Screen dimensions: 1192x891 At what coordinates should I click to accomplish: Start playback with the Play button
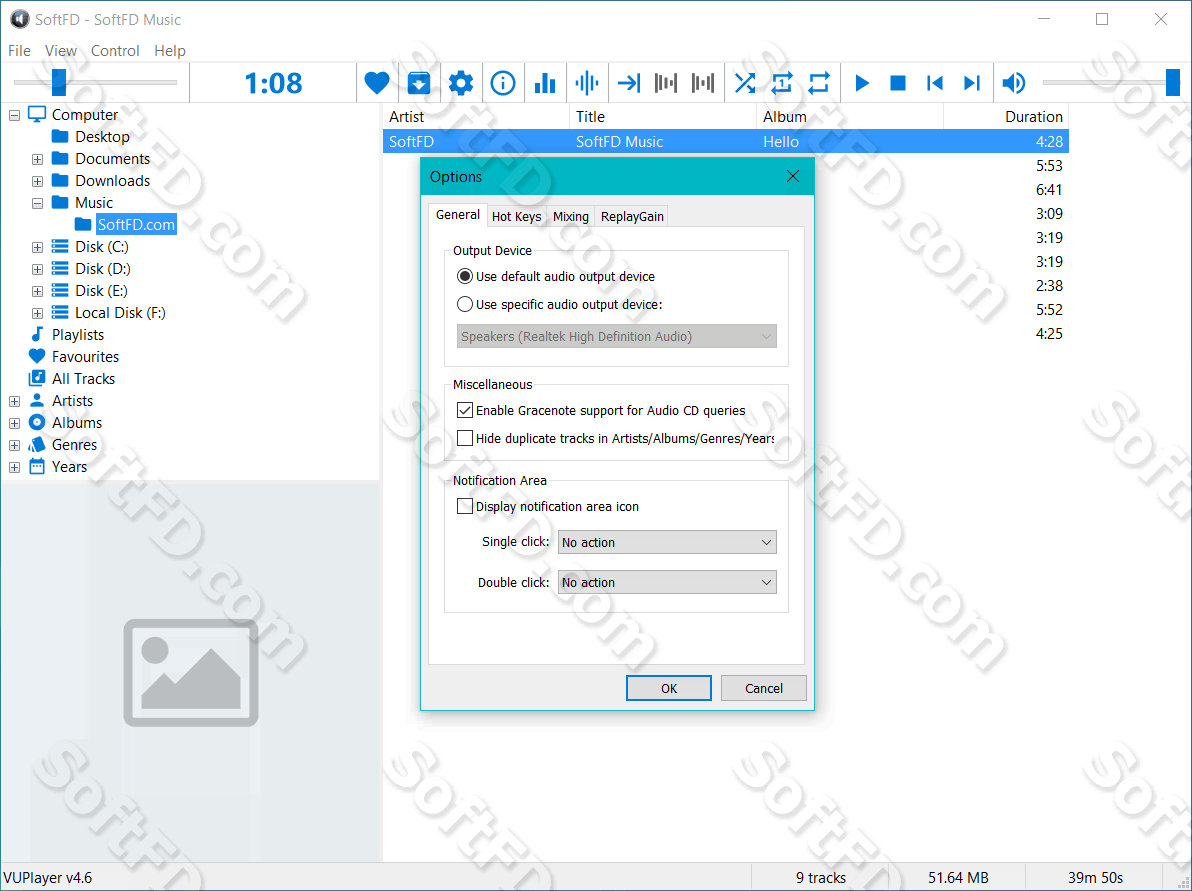(861, 82)
